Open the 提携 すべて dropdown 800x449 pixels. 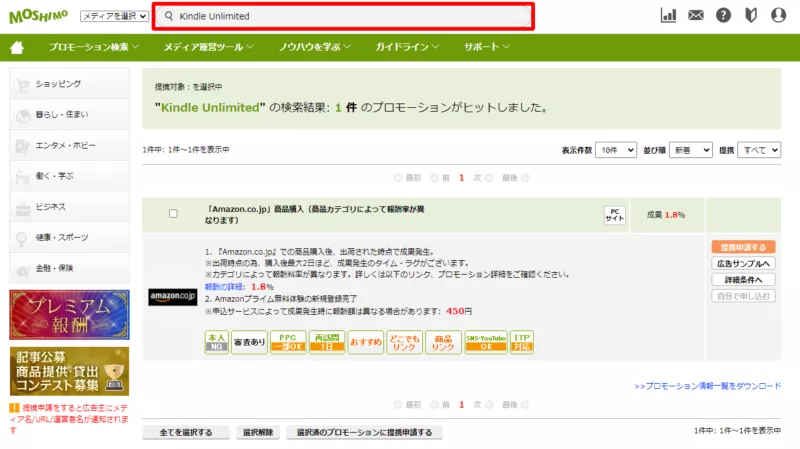[x=759, y=150]
